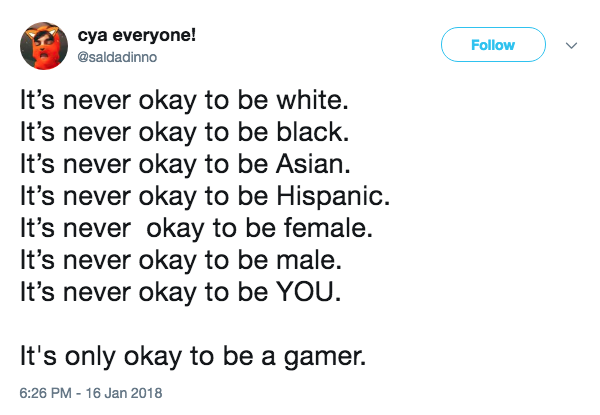Click the '16 Jan 2018' date text
Screen dimensions: 600x415
(124, 393)
